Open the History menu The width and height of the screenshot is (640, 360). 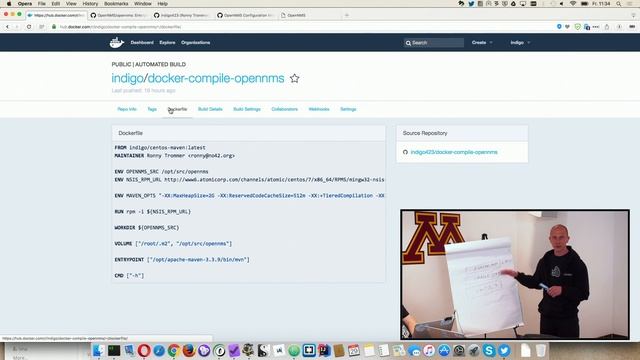tap(90, 4)
